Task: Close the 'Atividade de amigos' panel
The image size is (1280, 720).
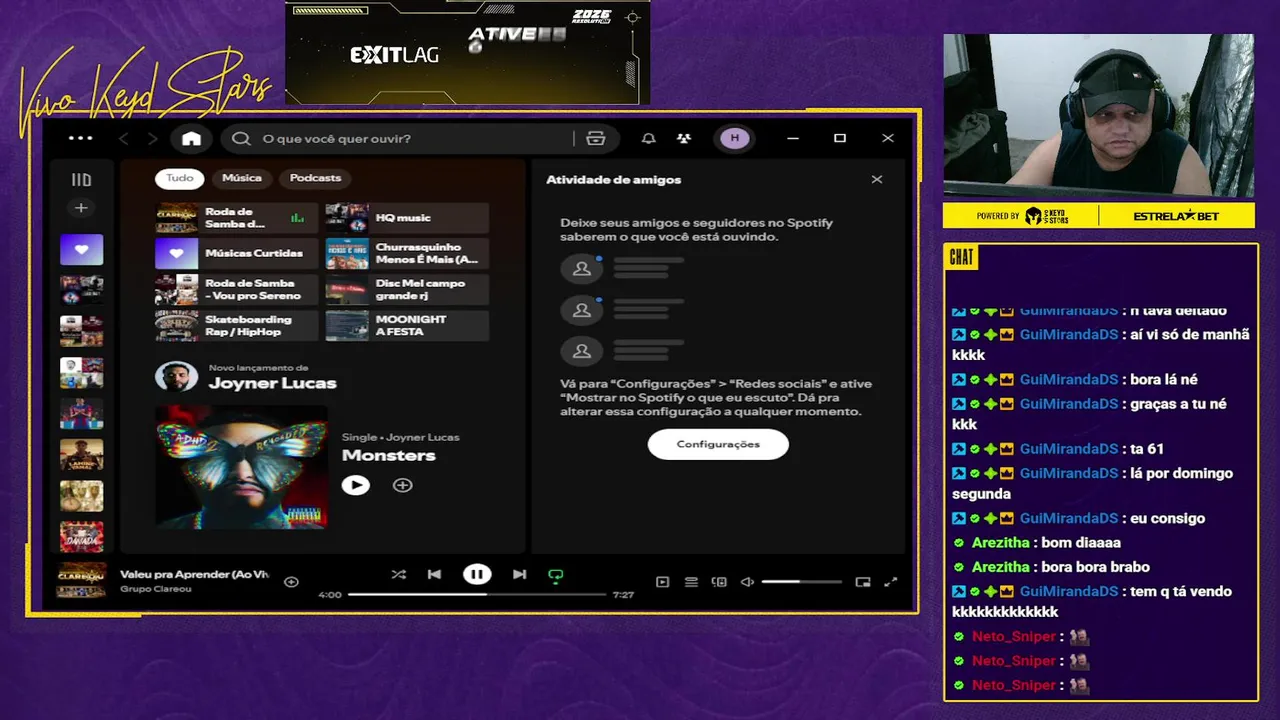Action: tap(877, 180)
